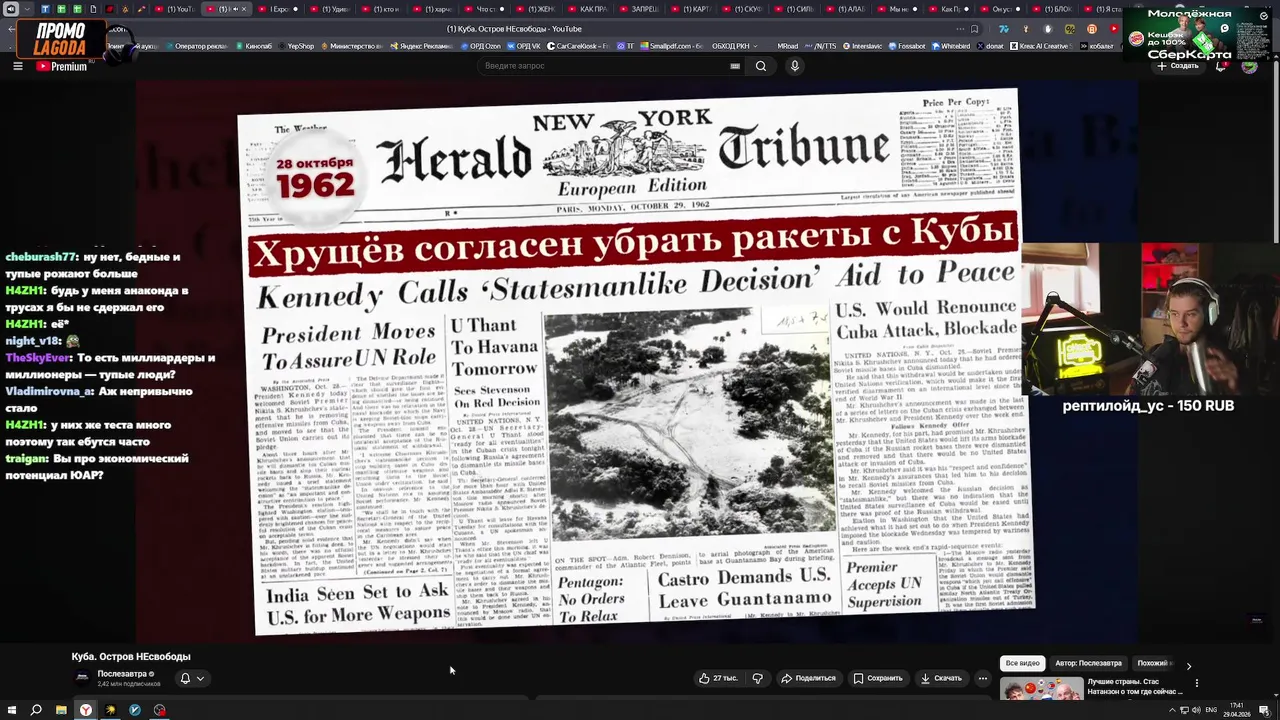Select the 'Автор: Послезавтра' chip
Image resolution: width=1280 pixels, height=720 pixels.
tap(1088, 663)
